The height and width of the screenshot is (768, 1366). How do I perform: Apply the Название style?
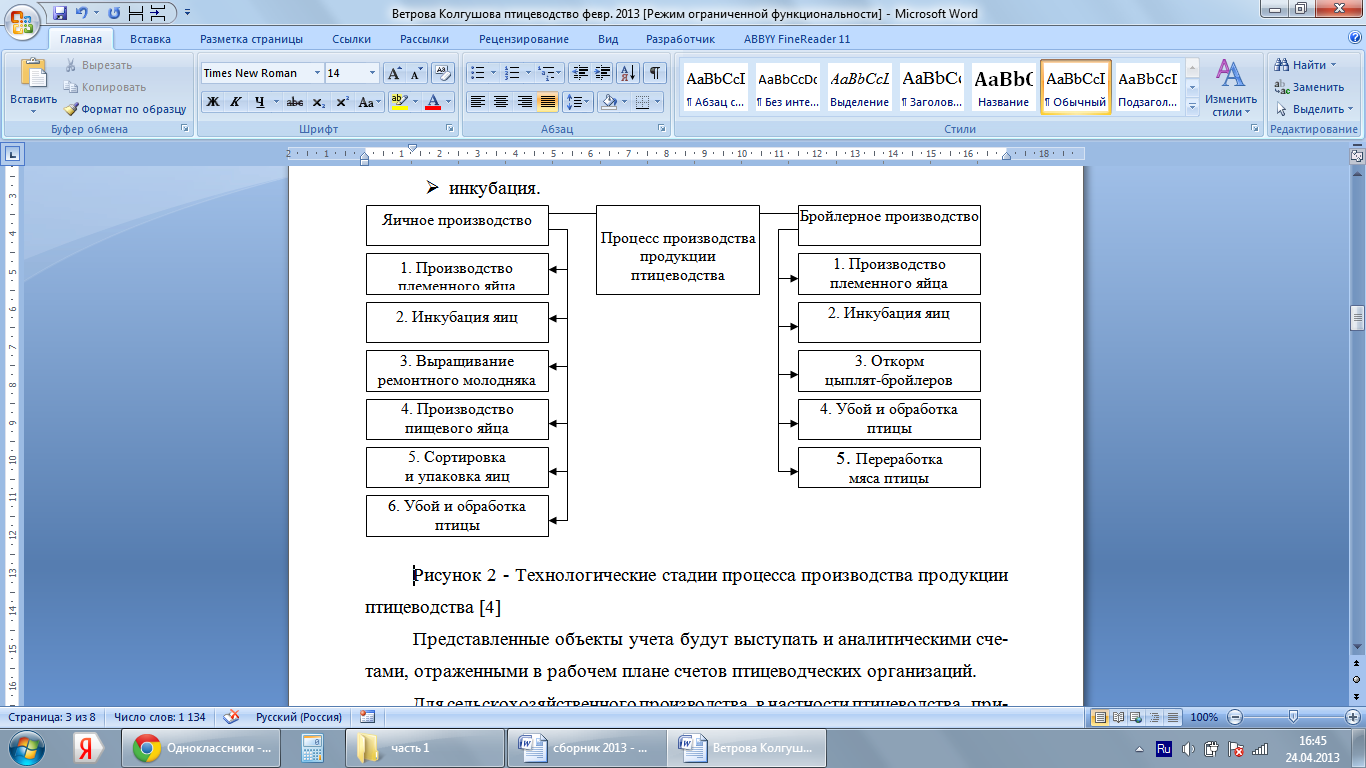1004,88
